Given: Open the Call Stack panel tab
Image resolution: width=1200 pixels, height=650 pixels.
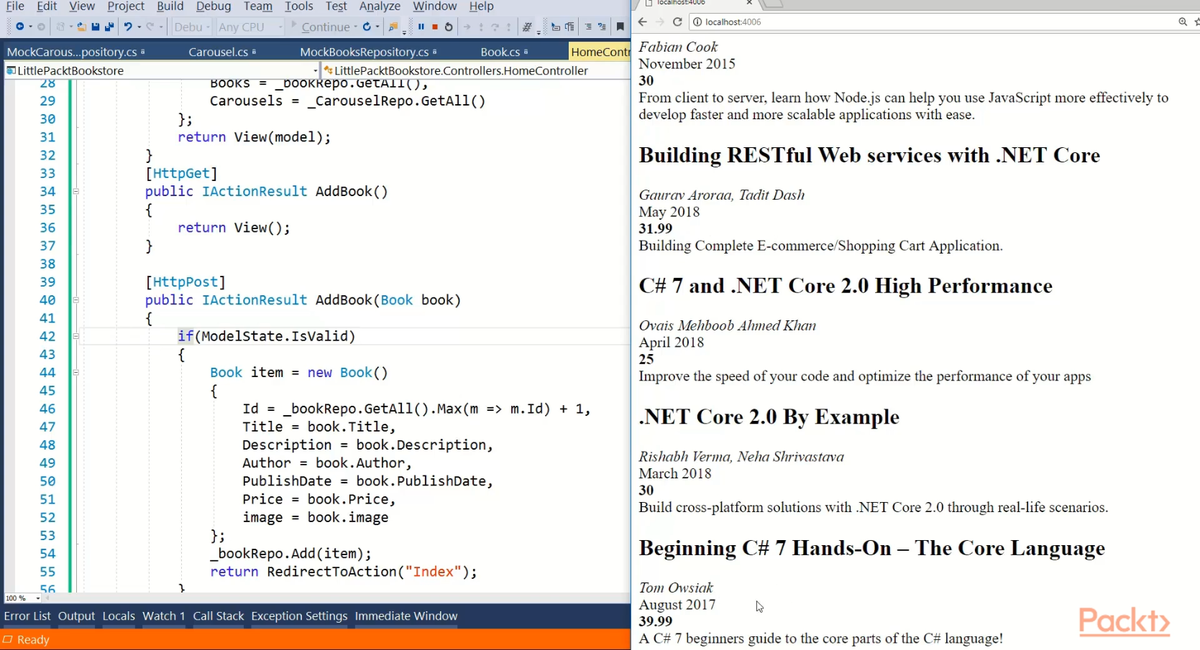Looking at the screenshot, I should pos(218,616).
